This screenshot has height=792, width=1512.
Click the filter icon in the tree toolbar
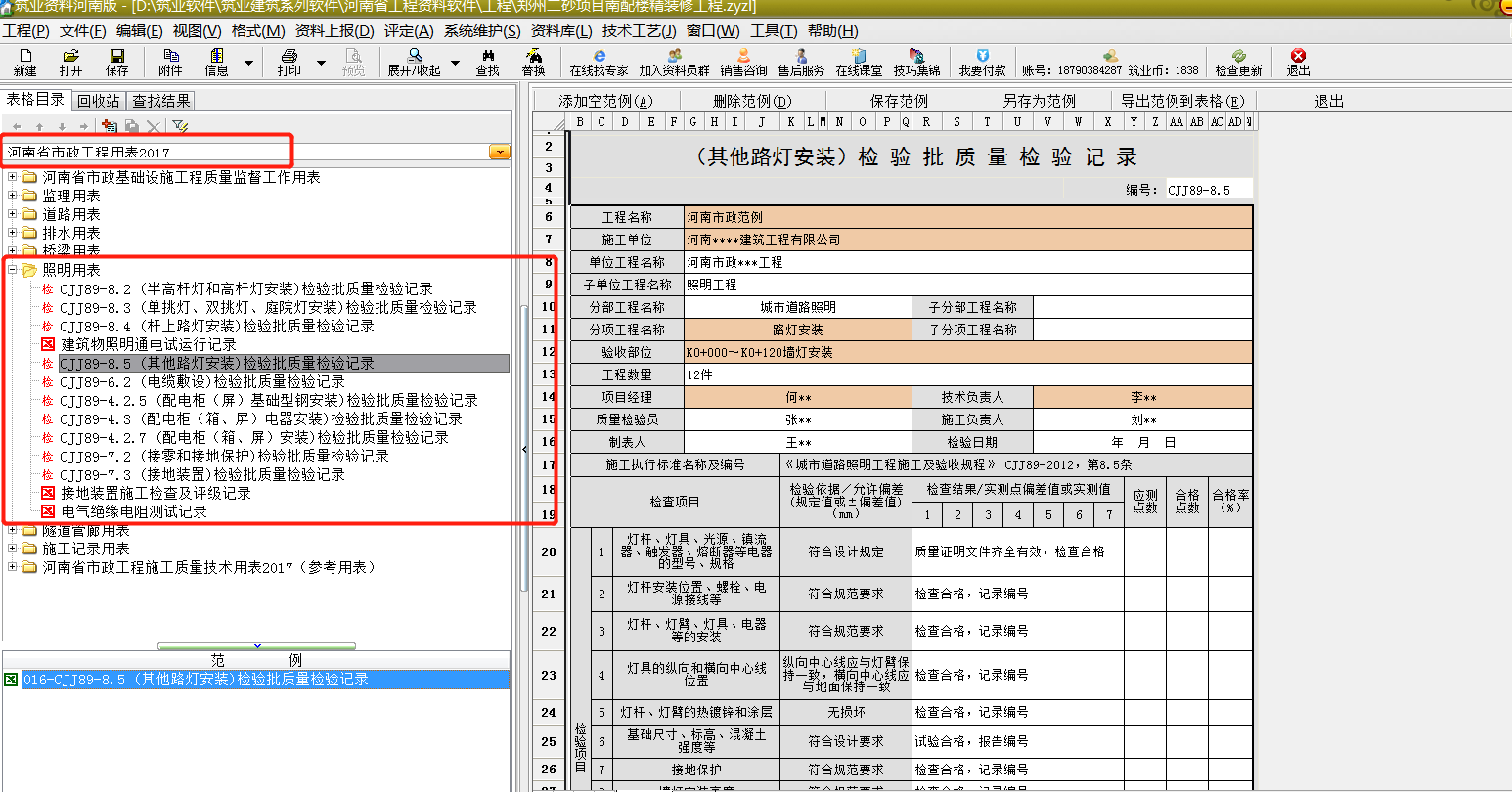click(180, 126)
